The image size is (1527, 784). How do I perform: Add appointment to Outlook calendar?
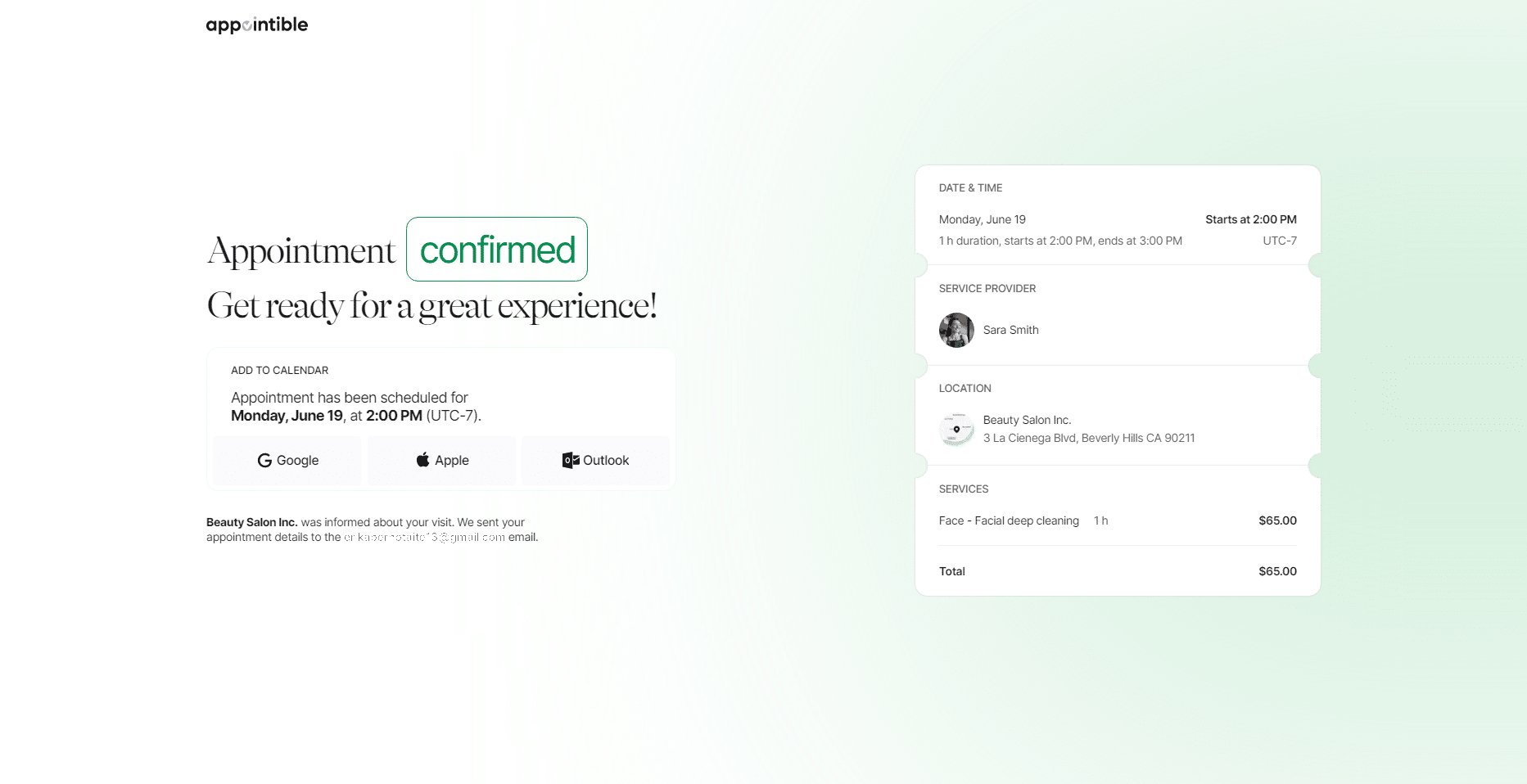595,460
